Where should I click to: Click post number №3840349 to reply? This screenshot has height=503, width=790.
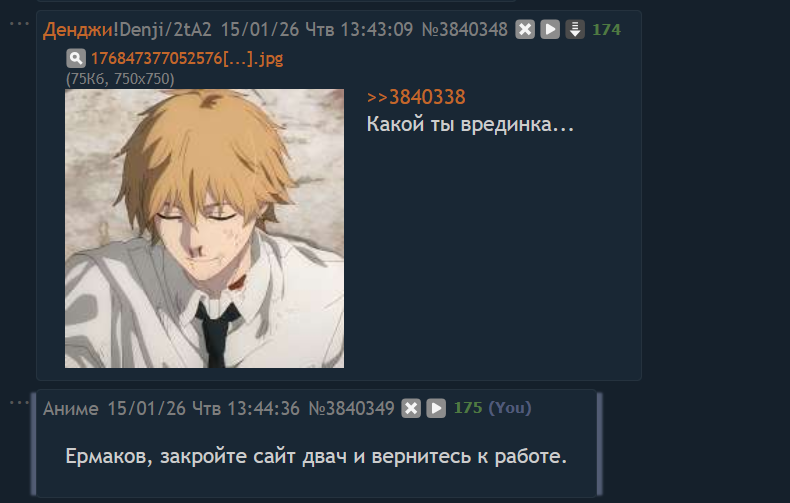[351, 408]
